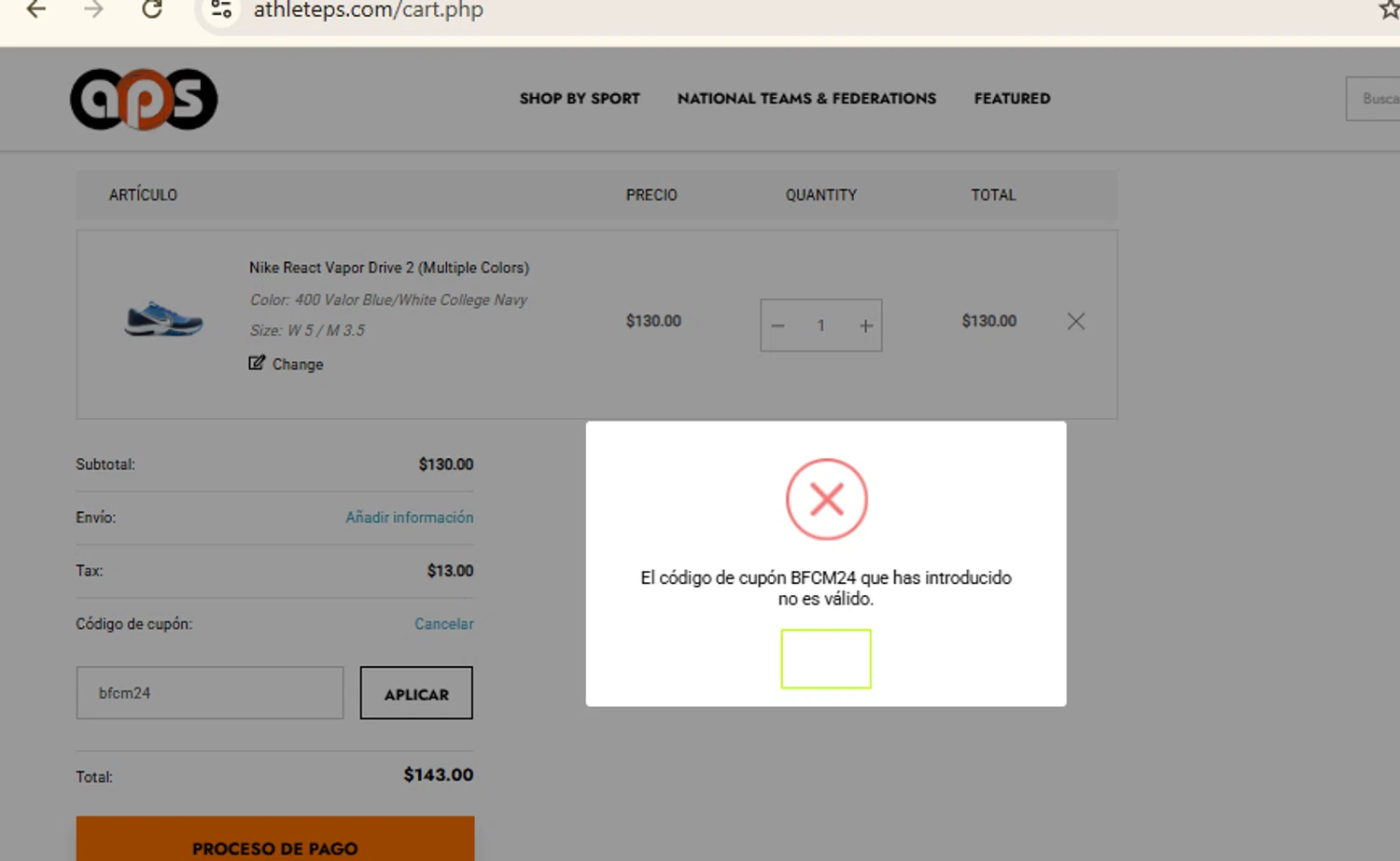Click the Envío label
This screenshot has height=861, width=1400.
(x=96, y=517)
